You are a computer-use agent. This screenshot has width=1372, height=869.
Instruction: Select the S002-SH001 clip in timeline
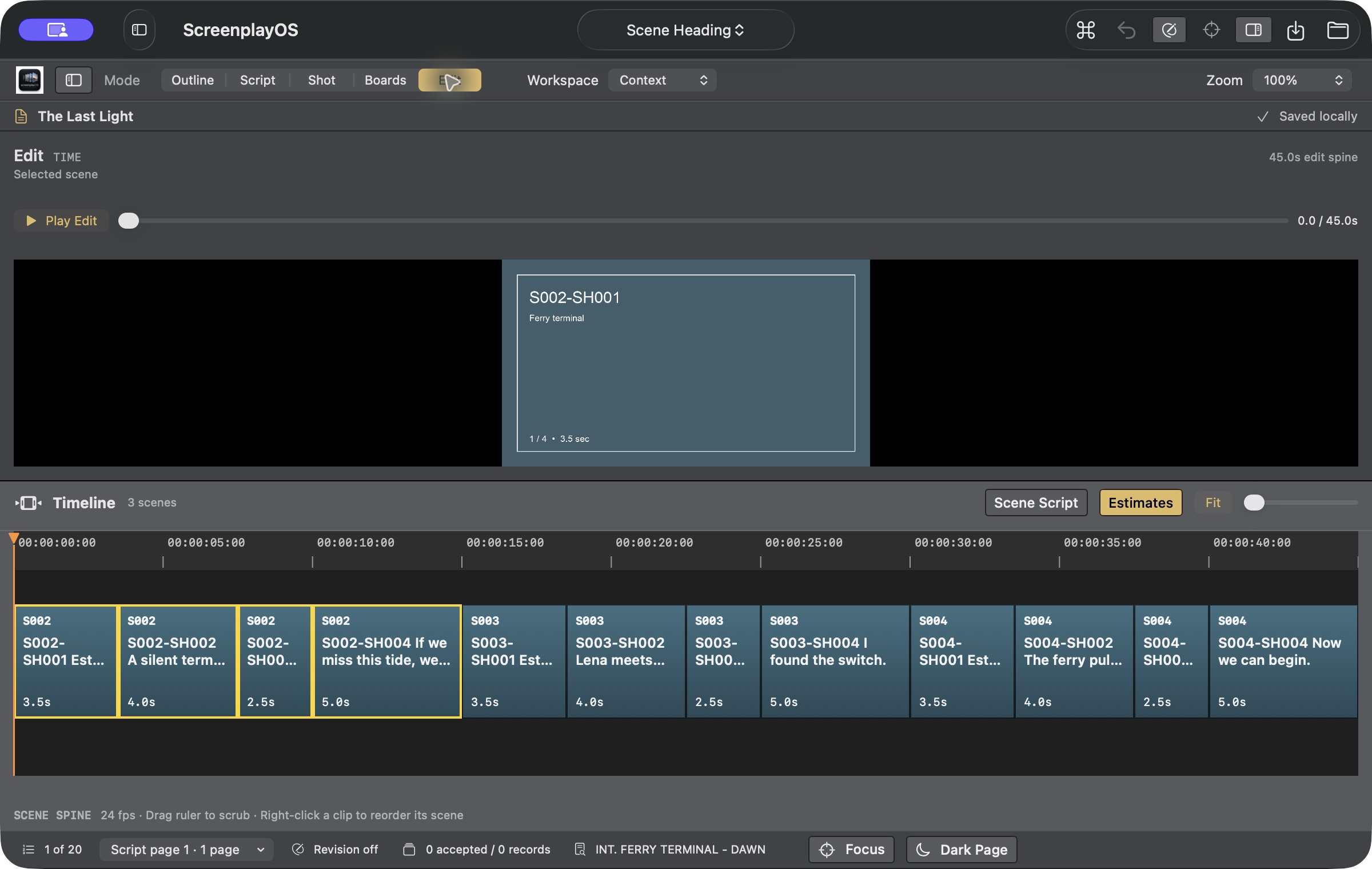coord(66,661)
